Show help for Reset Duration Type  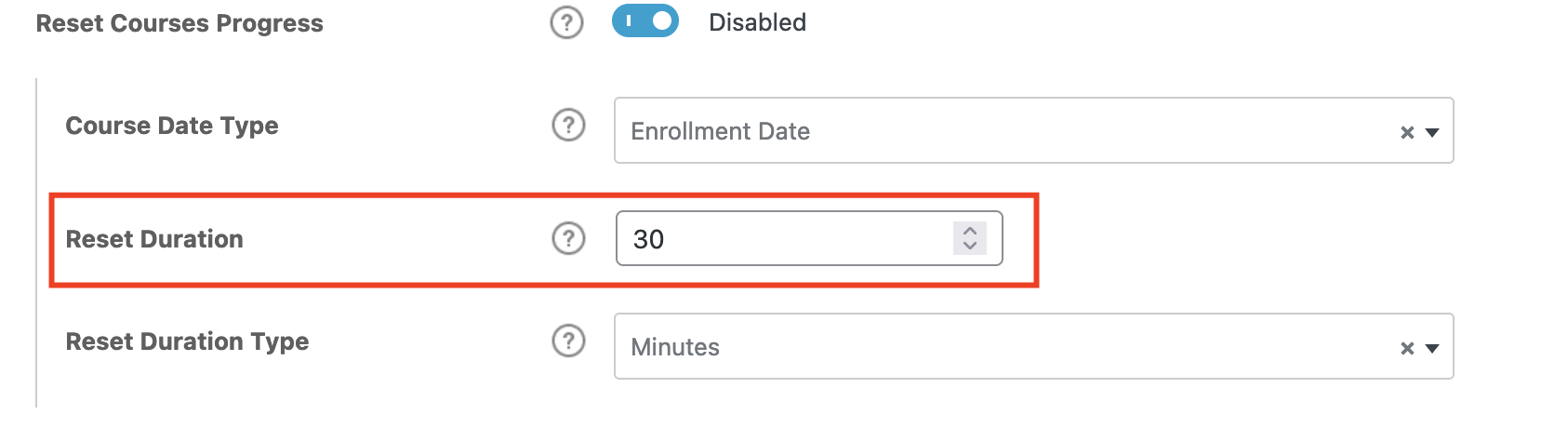coord(568,341)
